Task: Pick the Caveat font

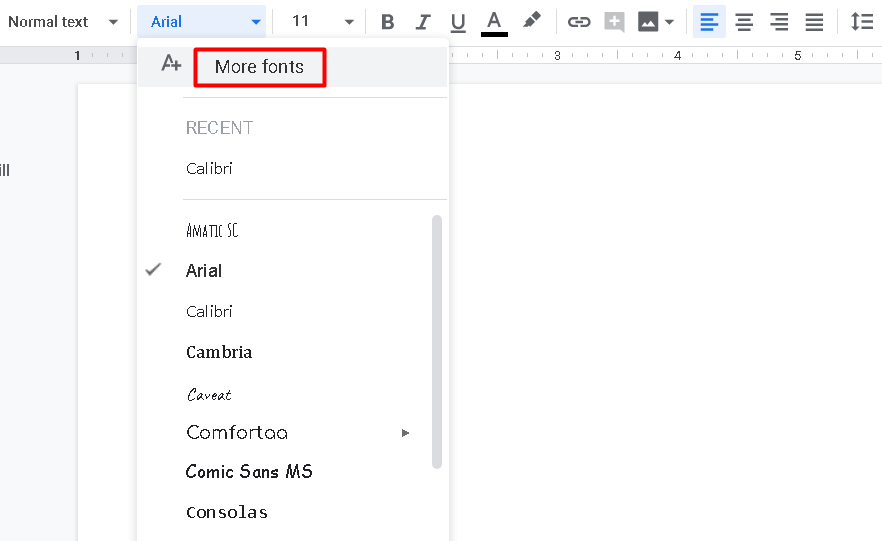Action: 209,394
